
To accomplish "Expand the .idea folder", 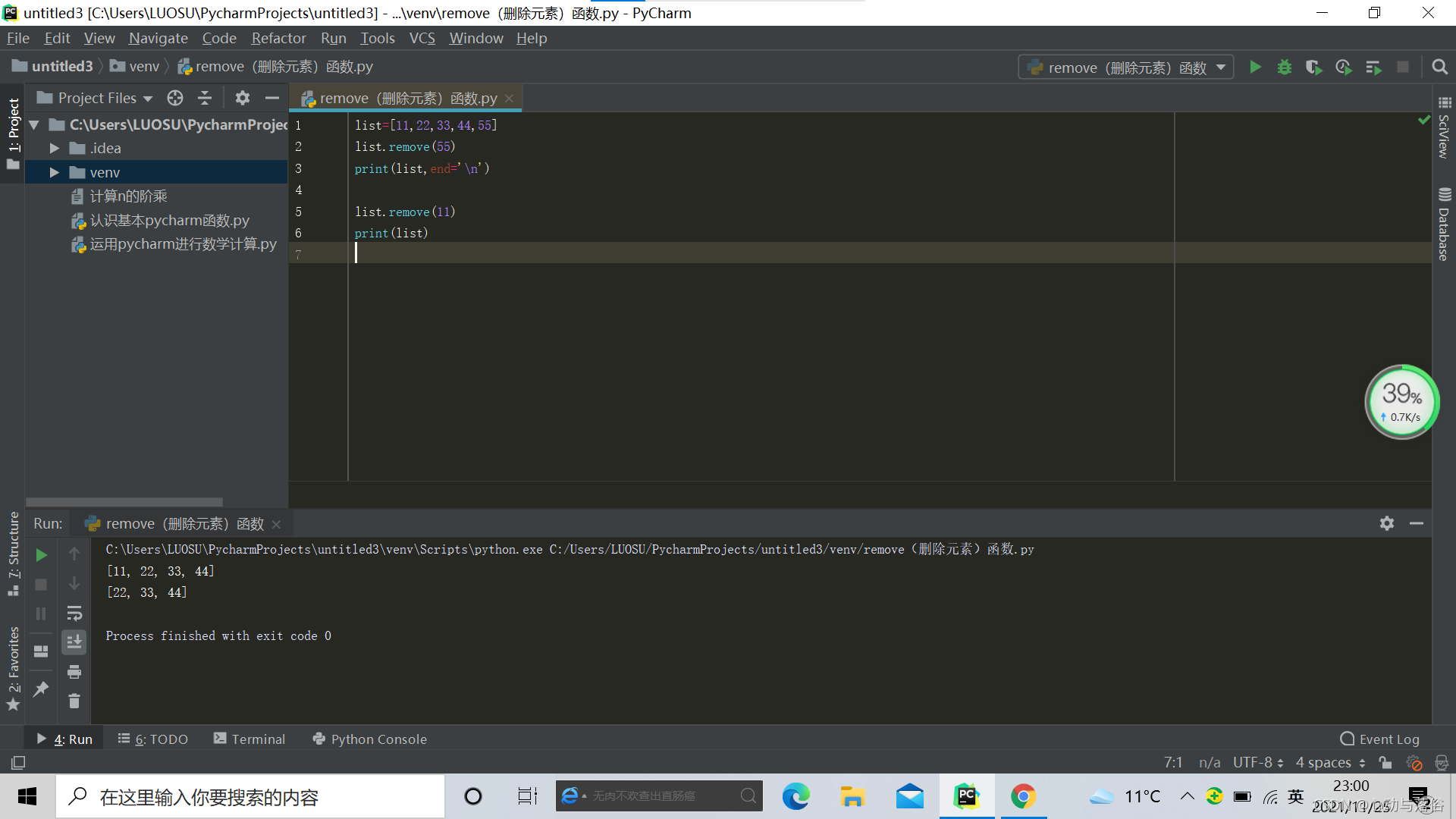I will tap(54, 149).
